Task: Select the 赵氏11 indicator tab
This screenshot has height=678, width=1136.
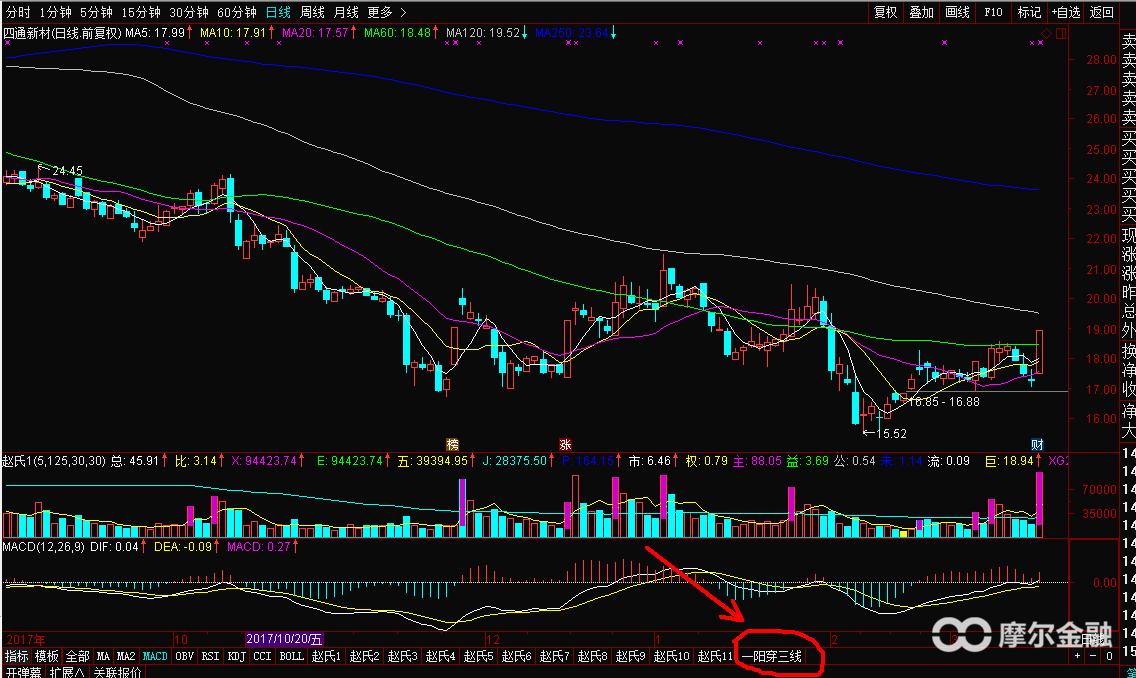Action: coord(716,656)
